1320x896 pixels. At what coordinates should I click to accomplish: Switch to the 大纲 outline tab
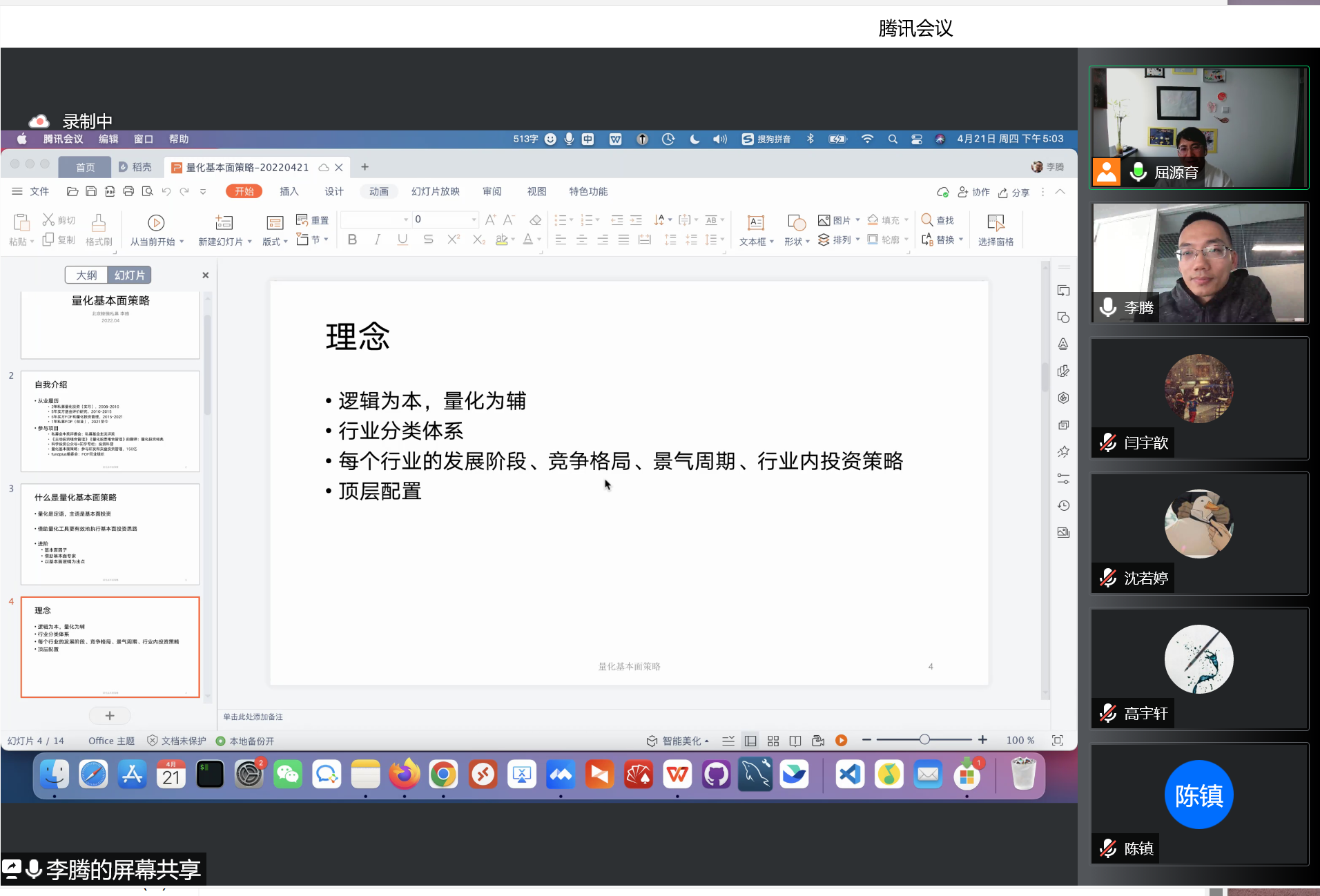pyautogui.click(x=86, y=274)
